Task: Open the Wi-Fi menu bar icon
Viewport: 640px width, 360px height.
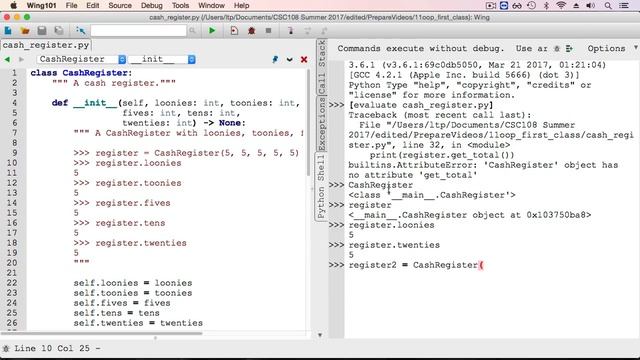Action: [x=561, y=6]
